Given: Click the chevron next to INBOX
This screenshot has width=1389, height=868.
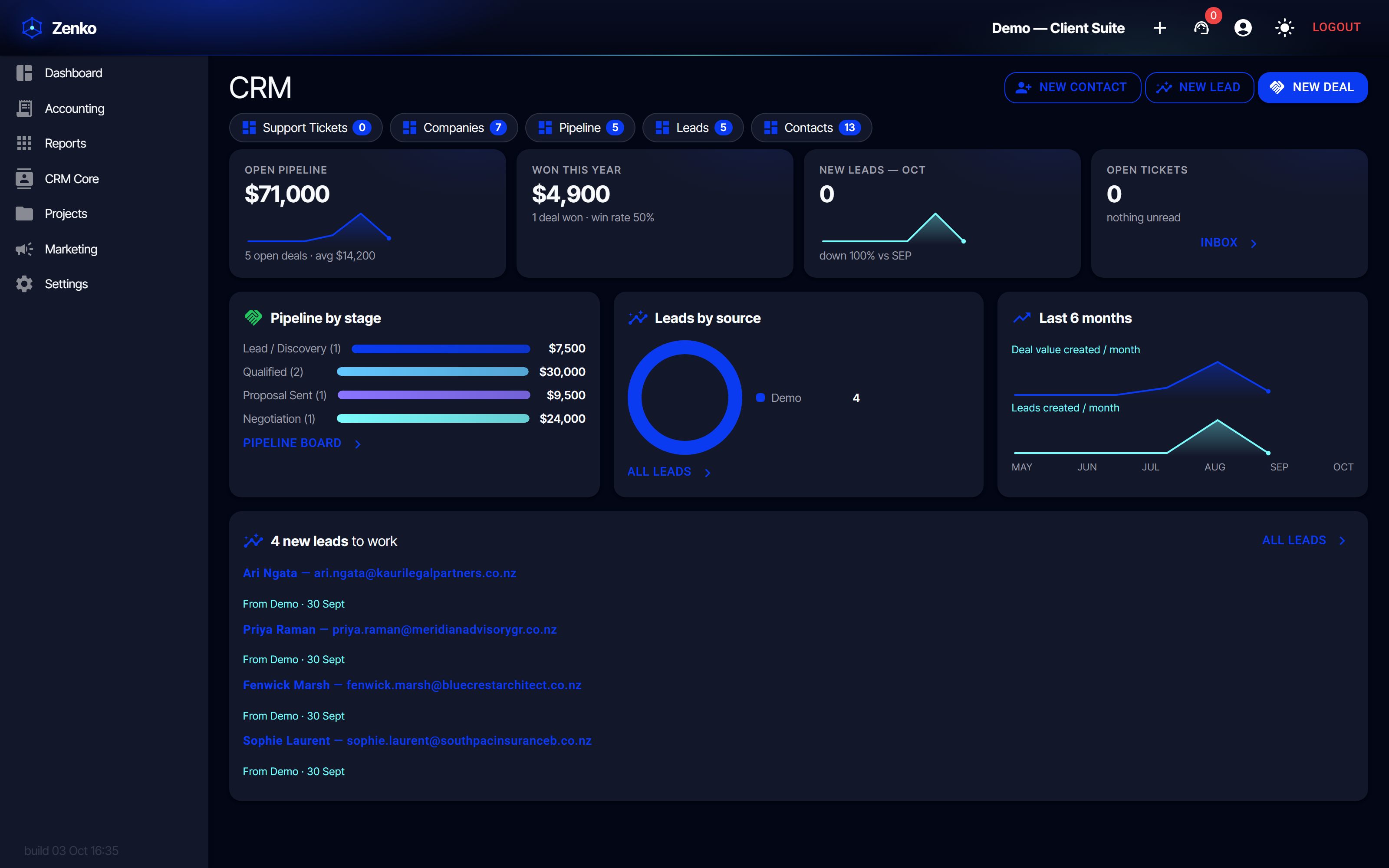Looking at the screenshot, I should coord(1254,243).
